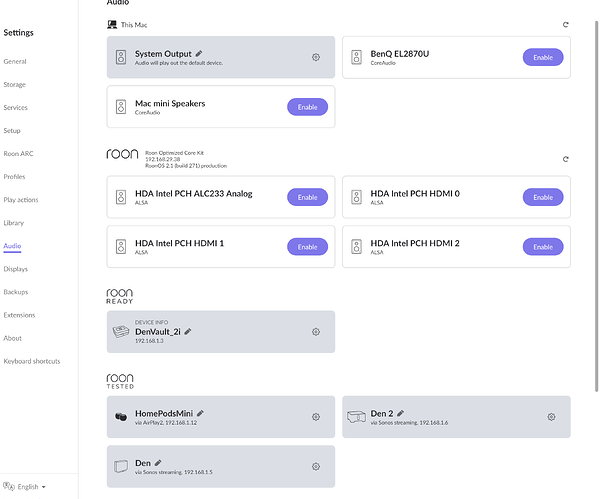Viewport: 600px width, 499px height.
Task: Refresh Roon Optimized Core Kit devices
Action: 565,159
